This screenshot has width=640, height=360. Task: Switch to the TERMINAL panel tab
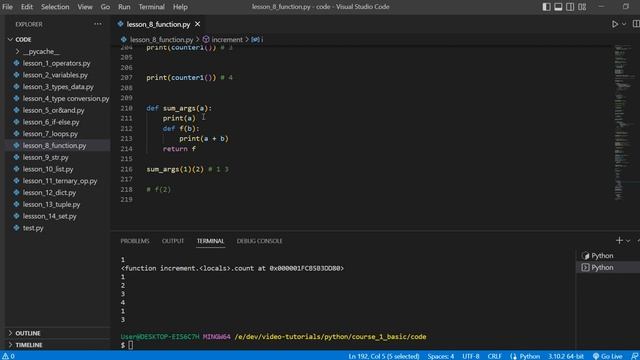tap(210, 241)
